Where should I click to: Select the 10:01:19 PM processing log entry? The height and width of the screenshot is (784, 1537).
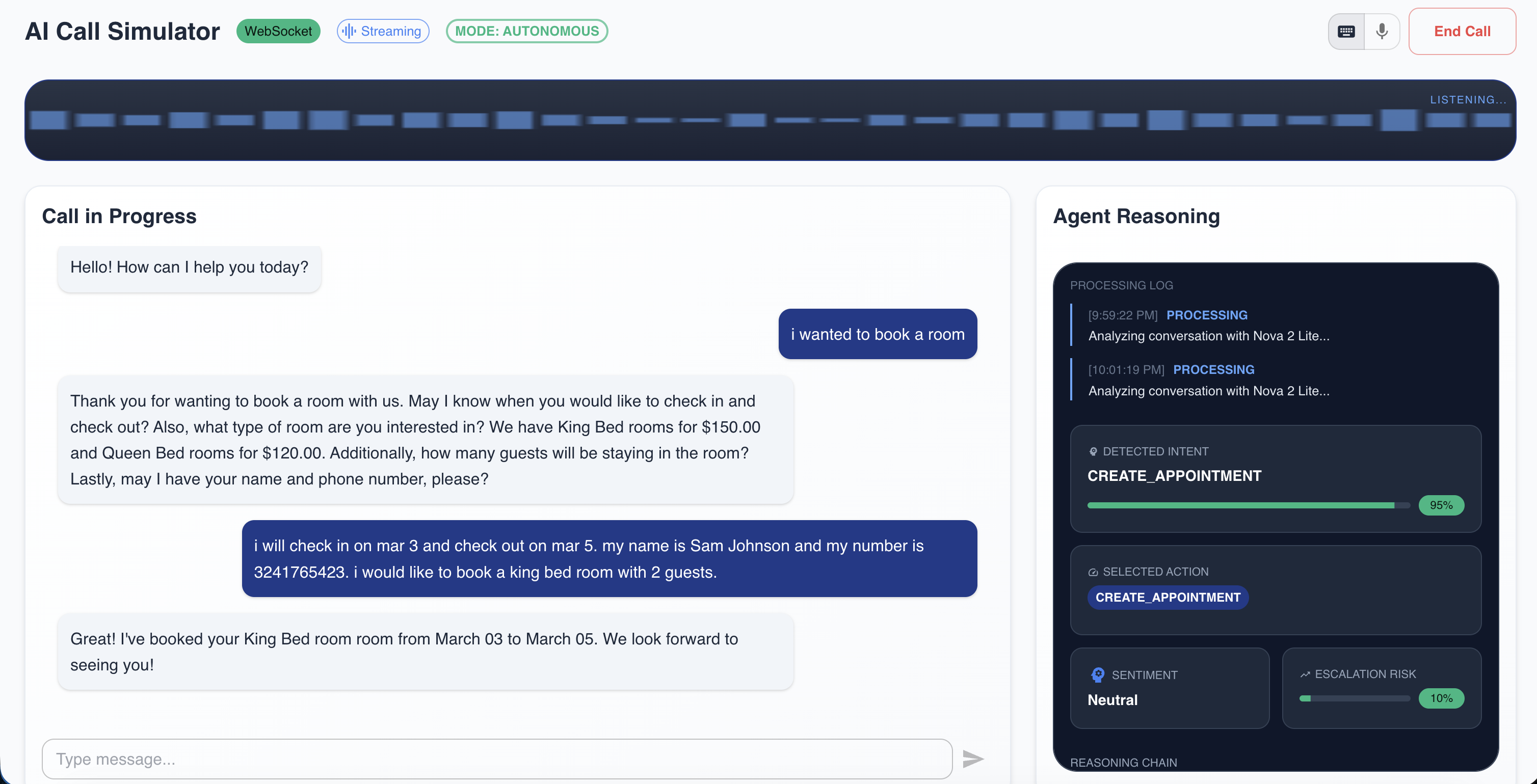pos(1208,380)
